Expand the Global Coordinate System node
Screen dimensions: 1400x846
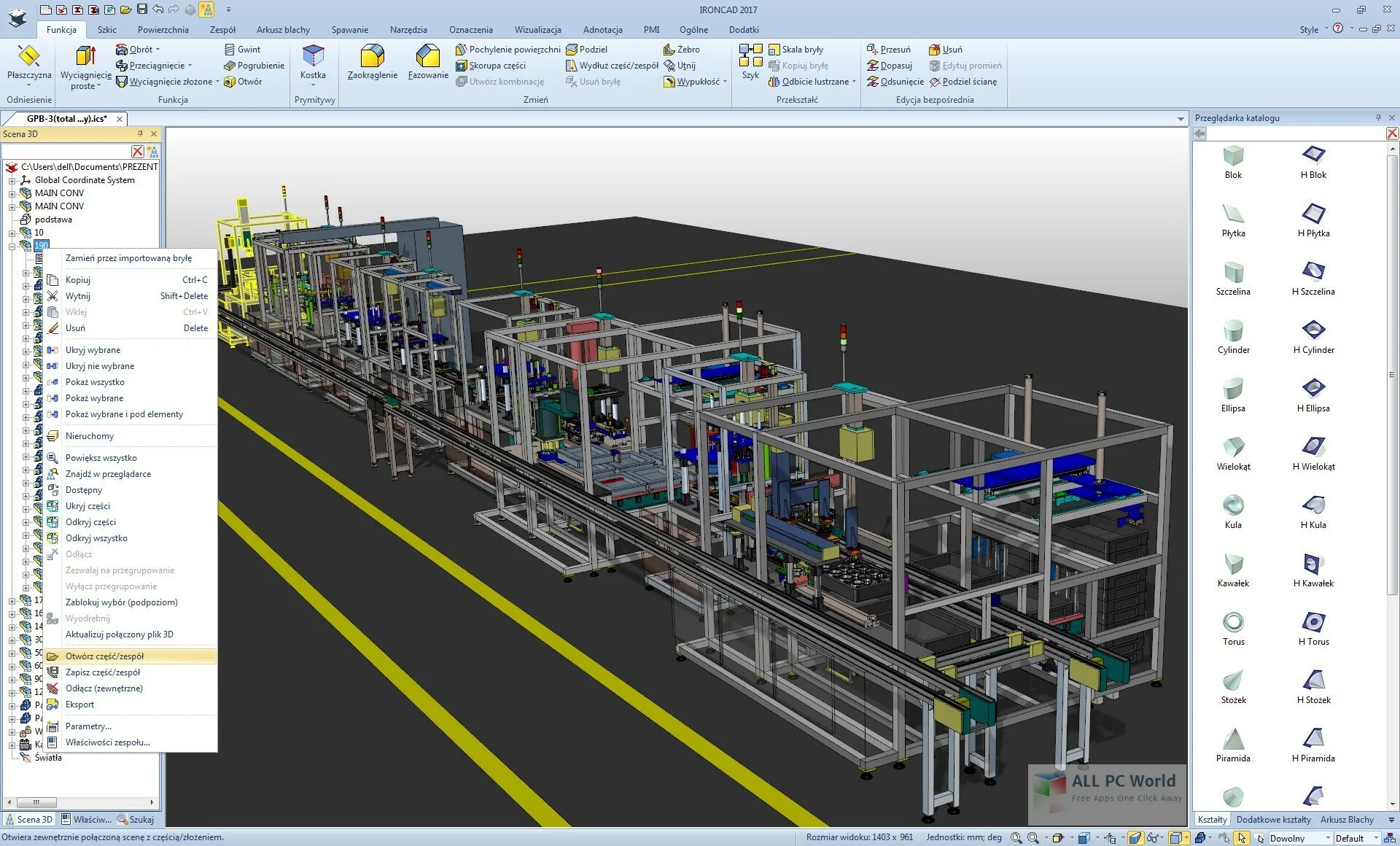coord(12,180)
